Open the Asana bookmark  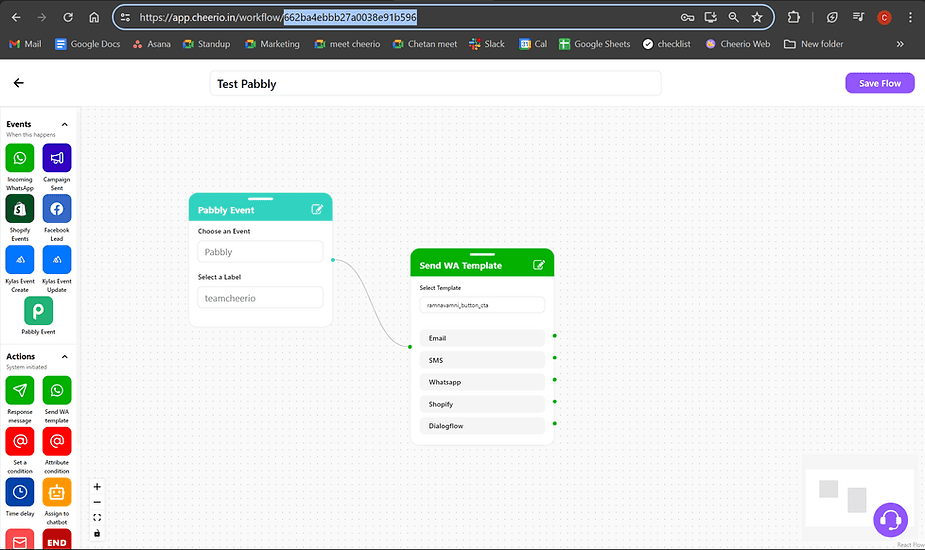[x=152, y=44]
